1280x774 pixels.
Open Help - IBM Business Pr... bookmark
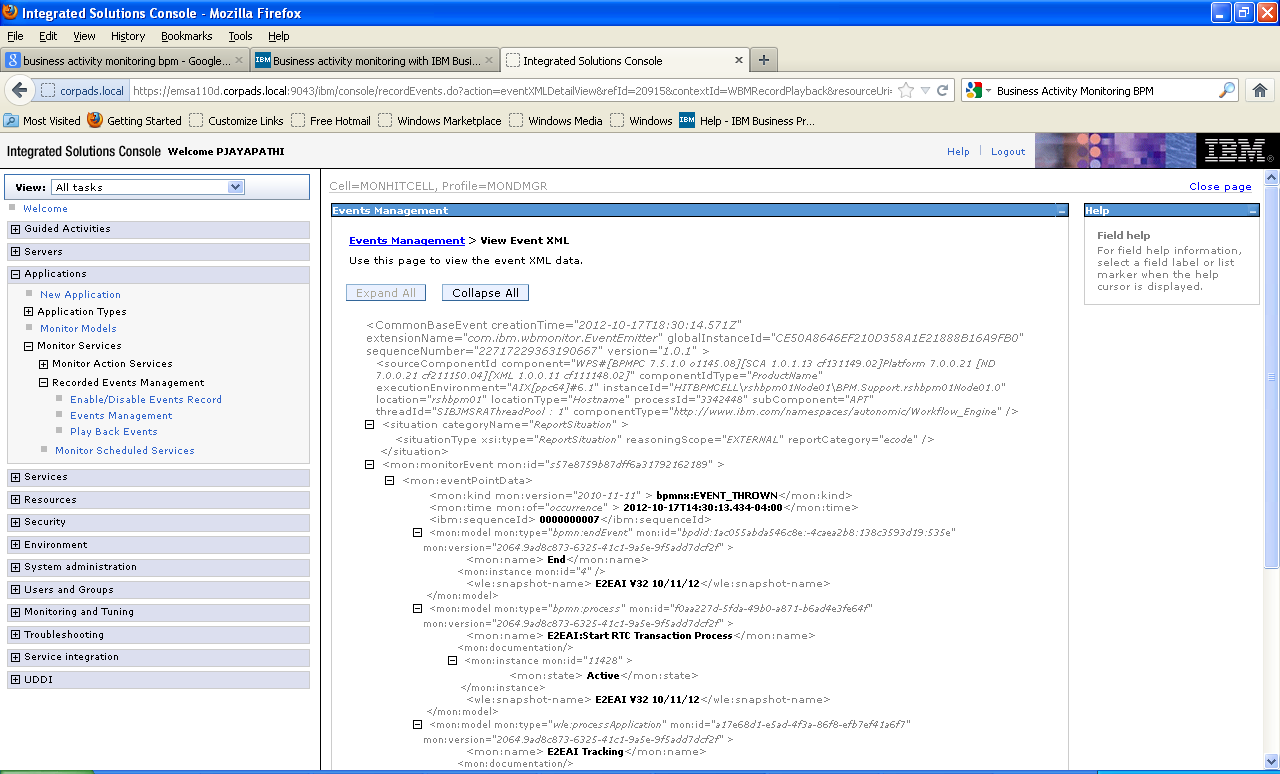coord(748,120)
